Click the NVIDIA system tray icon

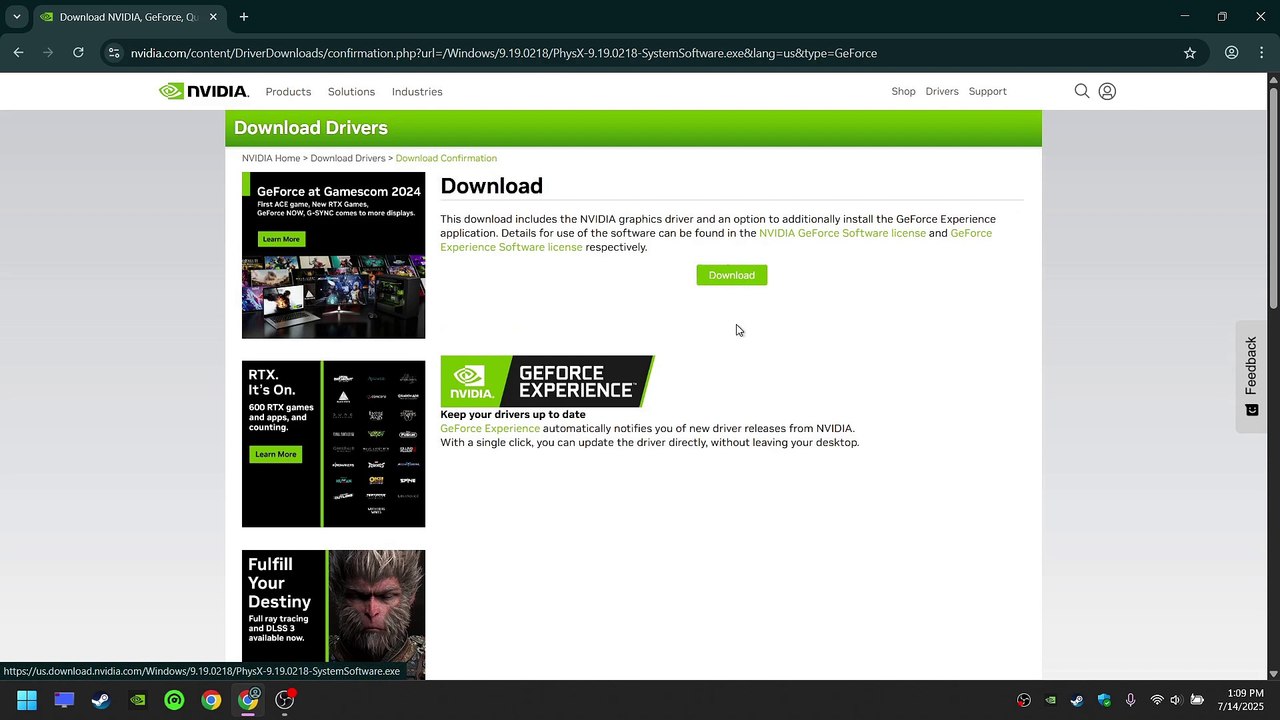(1050, 700)
